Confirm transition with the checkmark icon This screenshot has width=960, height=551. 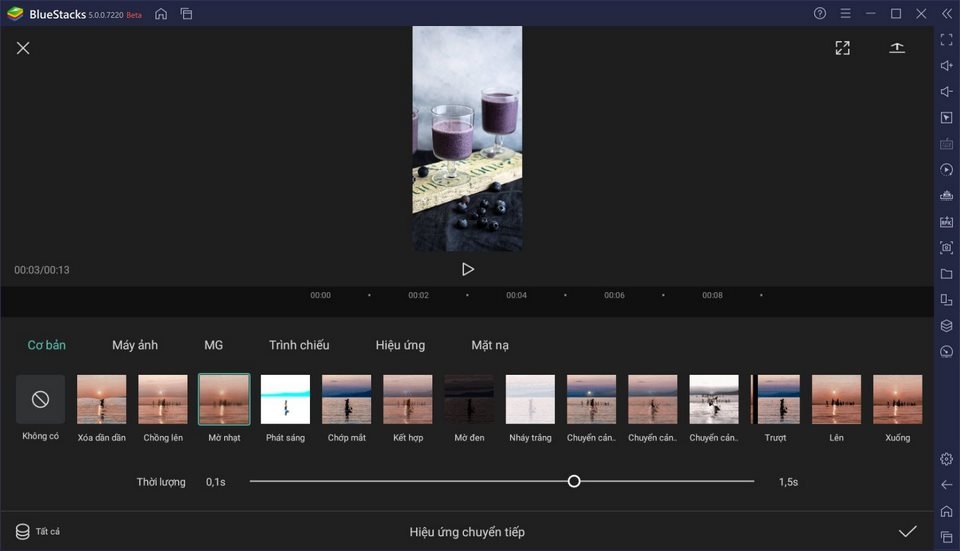[x=907, y=531]
